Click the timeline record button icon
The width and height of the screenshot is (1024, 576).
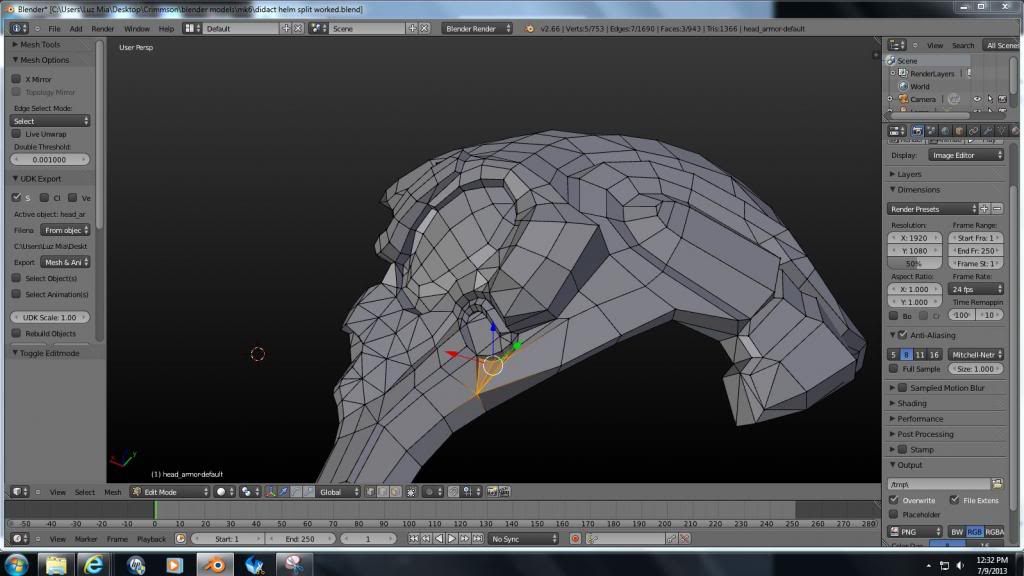(575, 539)
